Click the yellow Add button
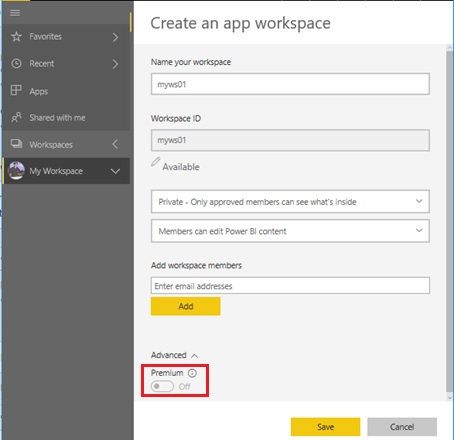The height and width of the screenshot is (440, 454). 186,306
